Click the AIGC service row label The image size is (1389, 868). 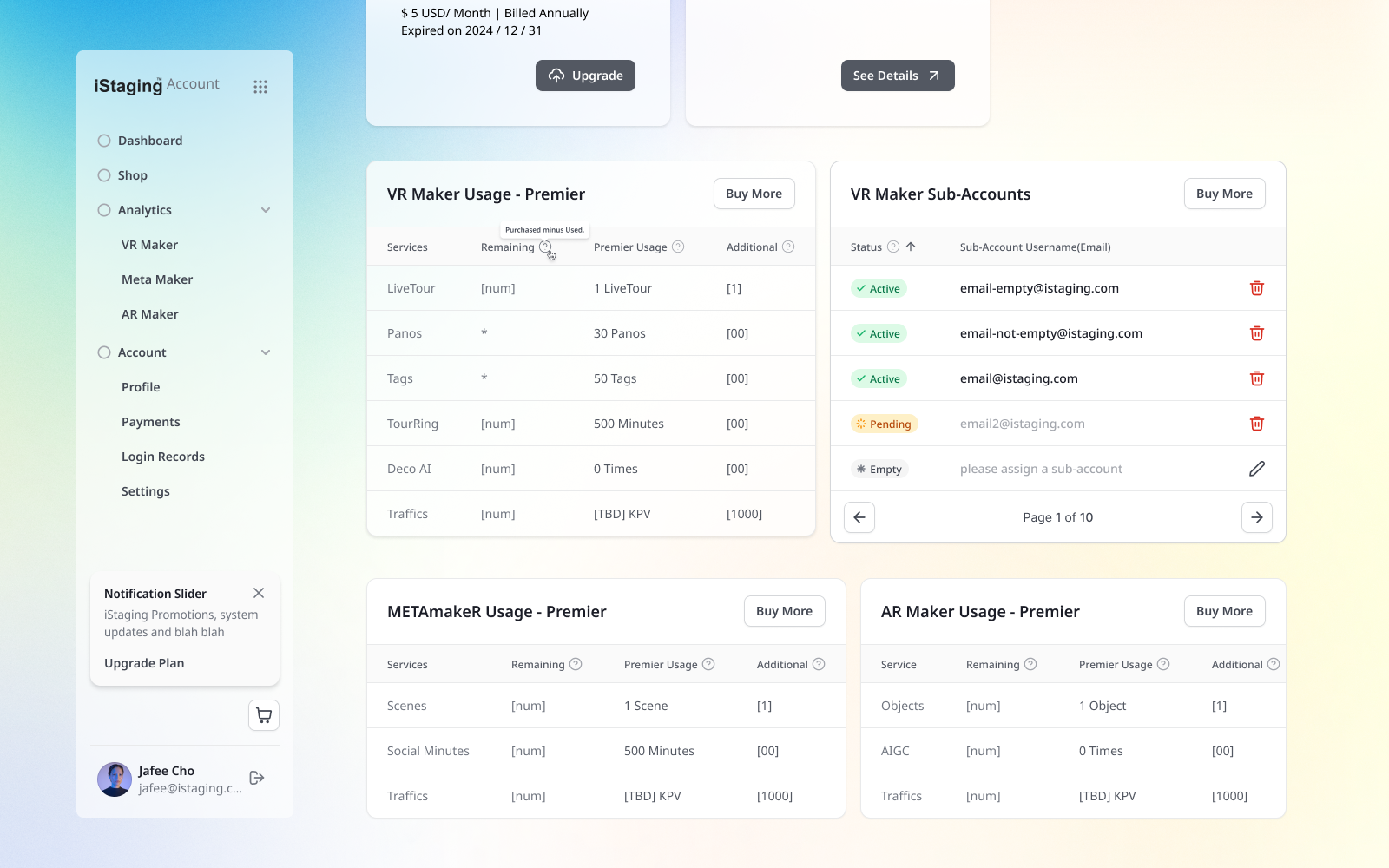(x=895, y=751)
